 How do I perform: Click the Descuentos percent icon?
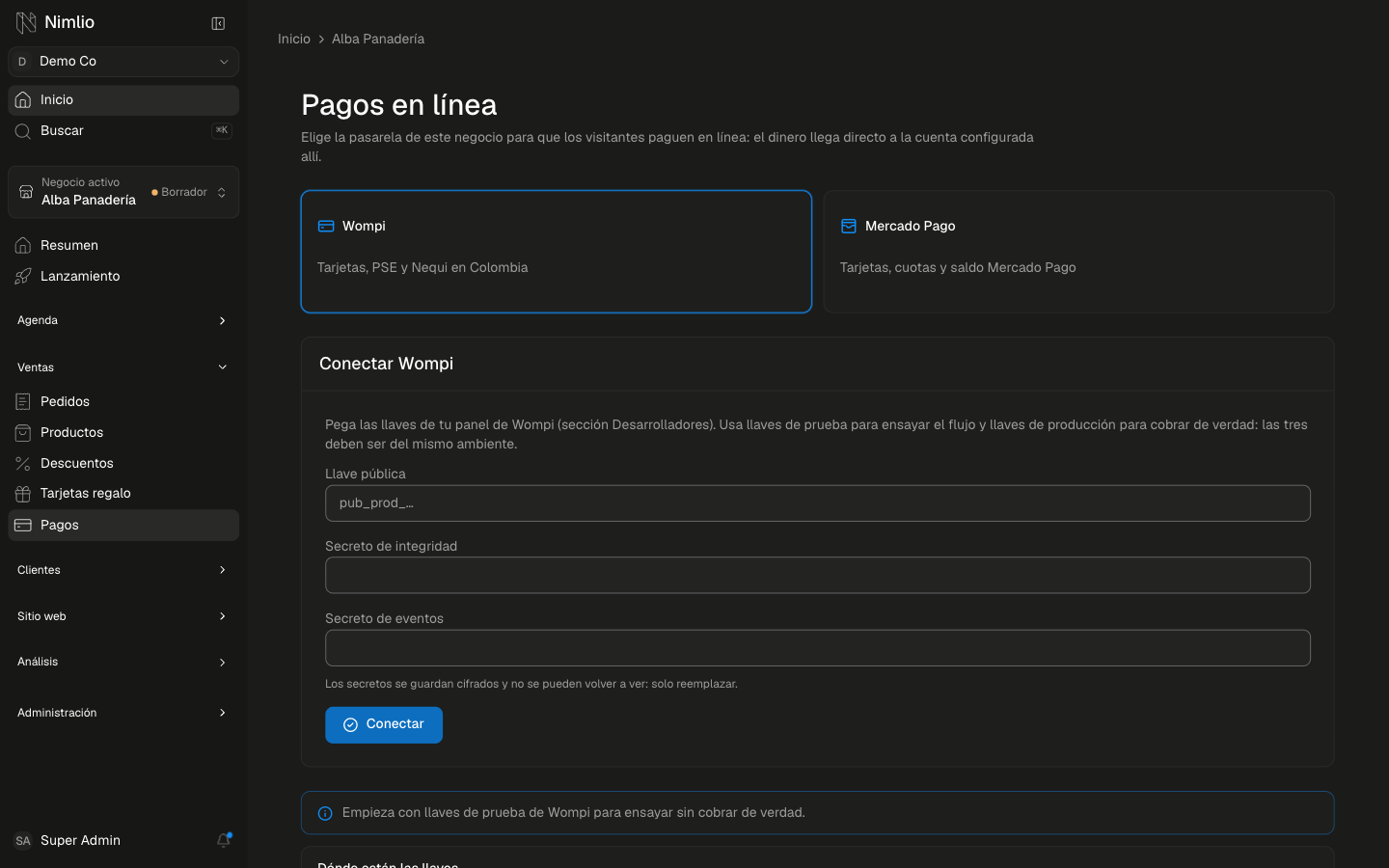point(23,464)
